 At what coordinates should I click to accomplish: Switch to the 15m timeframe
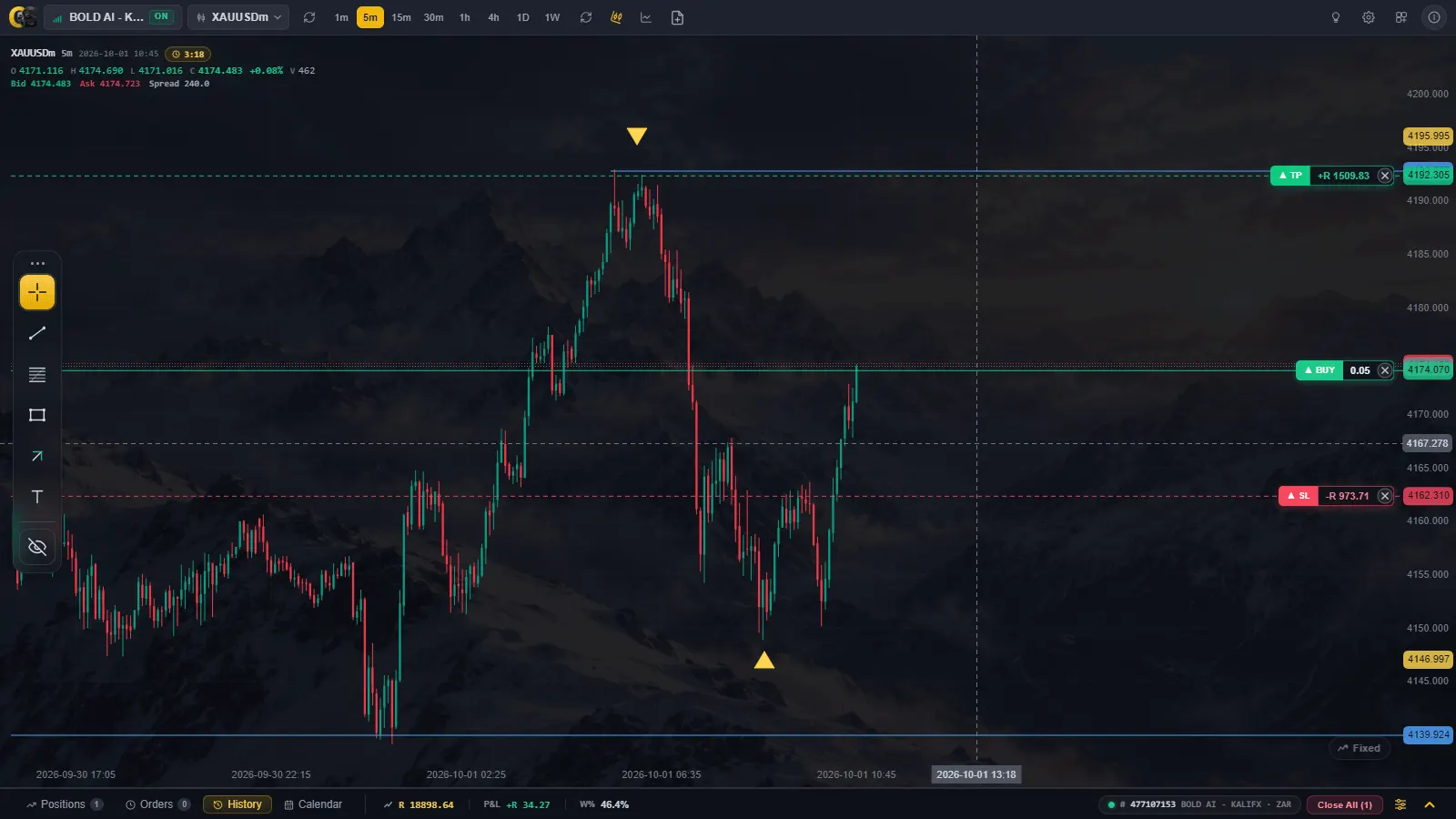tap(401, 17)
